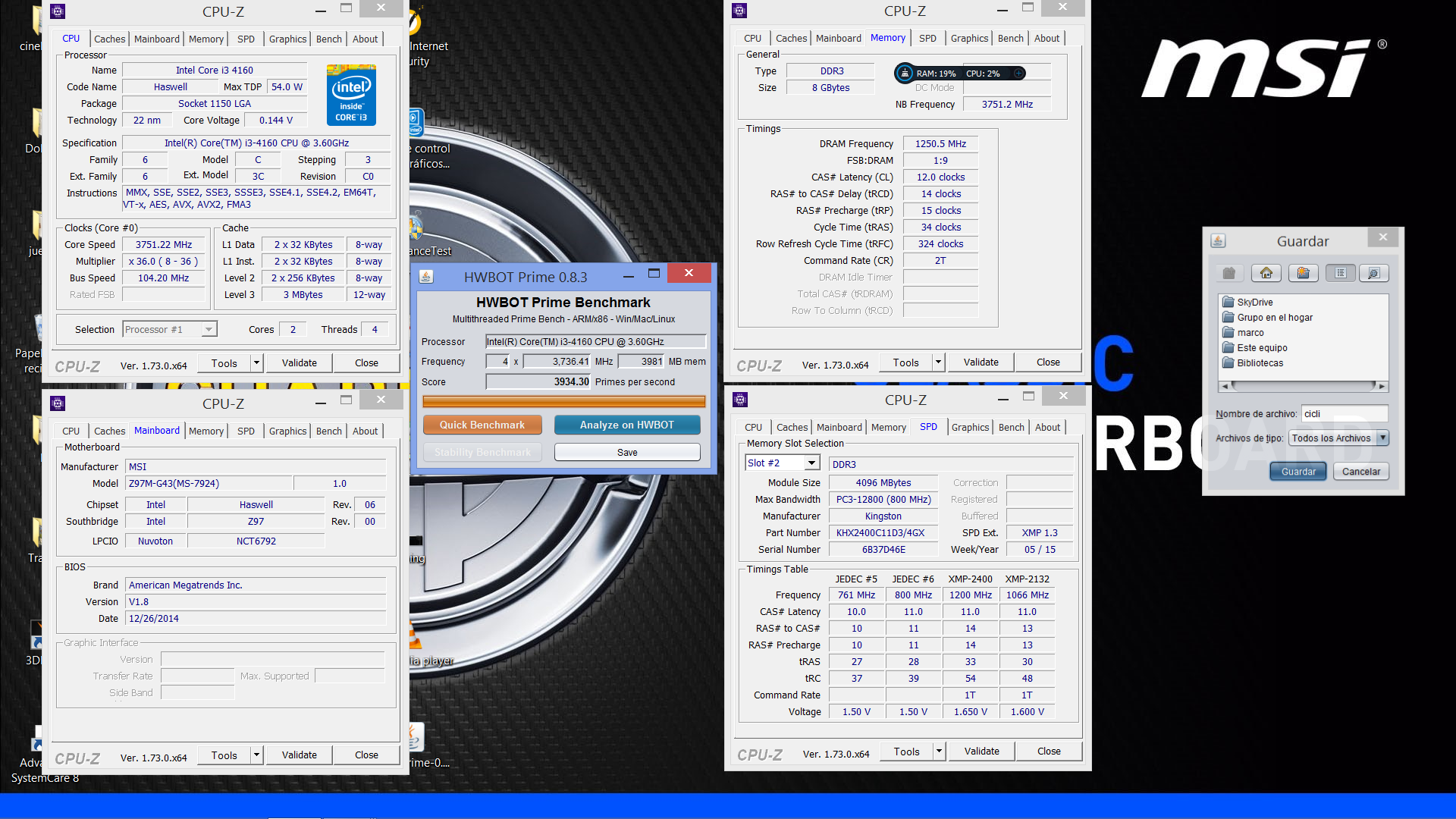
Task: Open Mainboard tab in the SPD CPU-Z window
Action: [x=839, y=427]
